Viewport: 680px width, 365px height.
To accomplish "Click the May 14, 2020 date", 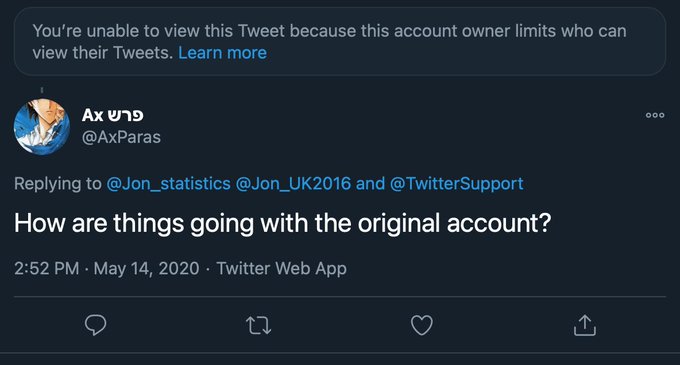I will click(147, 268).
